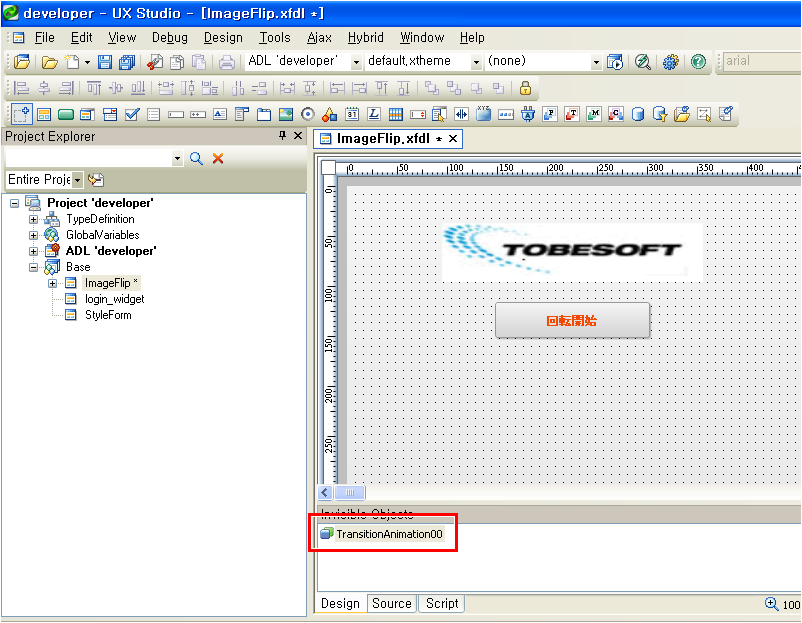Open the Design menu
Viewport: 802px width, 623px height.
(x=223, y=38)
